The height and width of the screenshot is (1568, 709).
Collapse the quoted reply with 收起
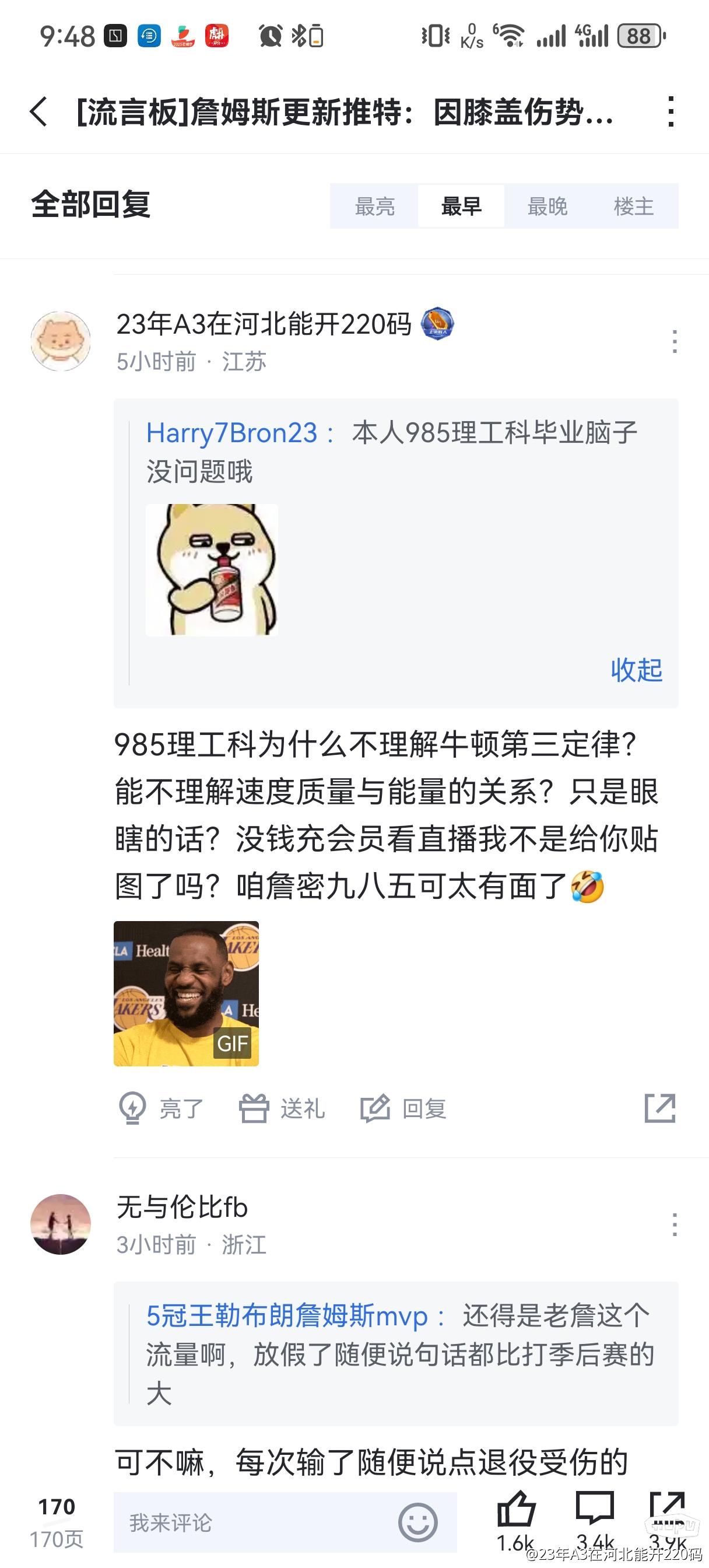637,670
